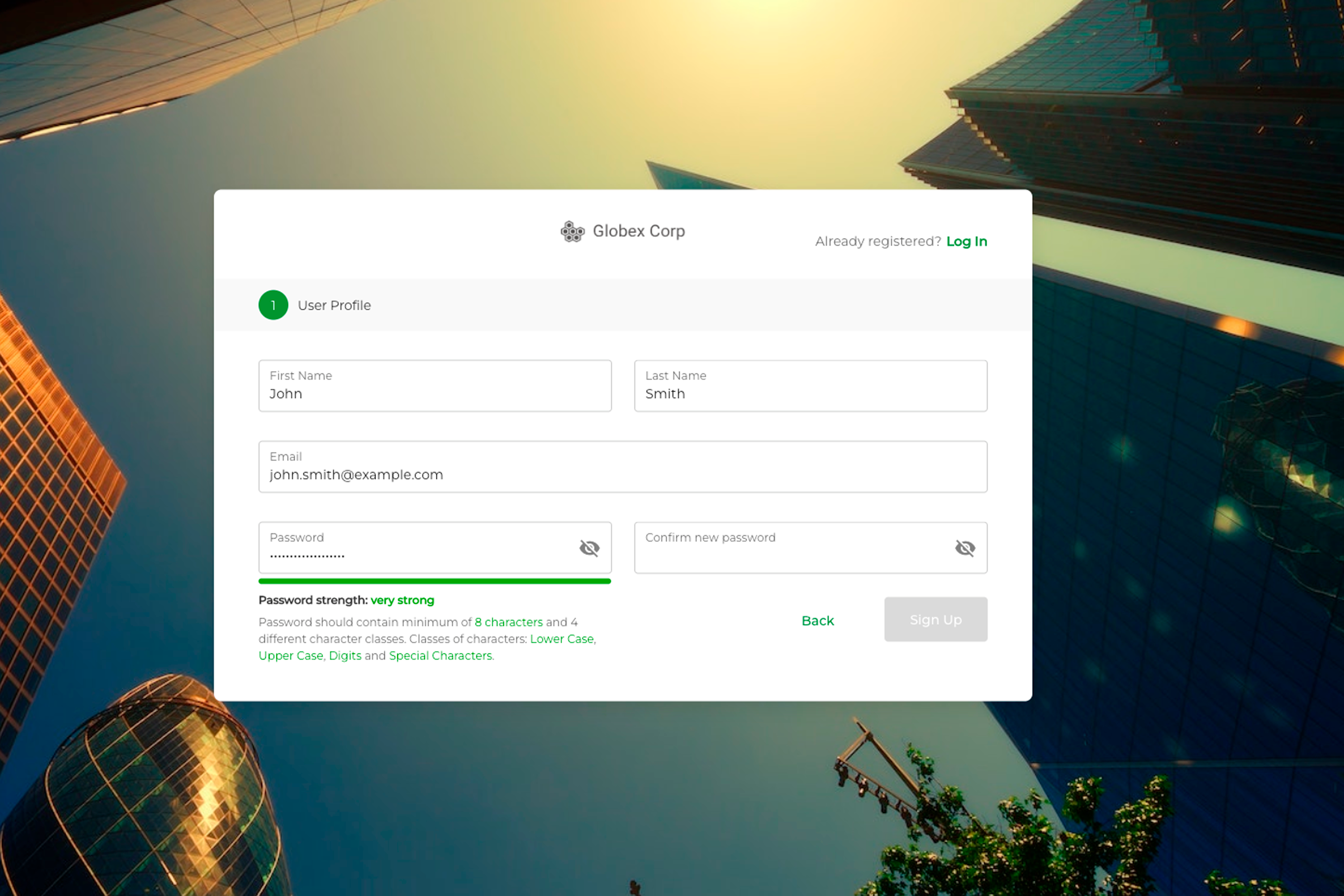Select step 1 User Profile circle
Screen dimensions: 1344x896
273,305
